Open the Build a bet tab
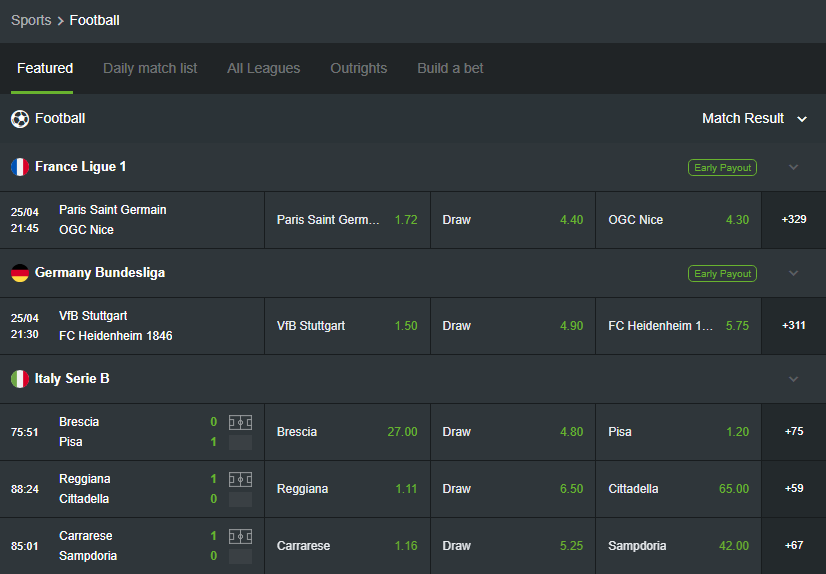 click(450, 68)
